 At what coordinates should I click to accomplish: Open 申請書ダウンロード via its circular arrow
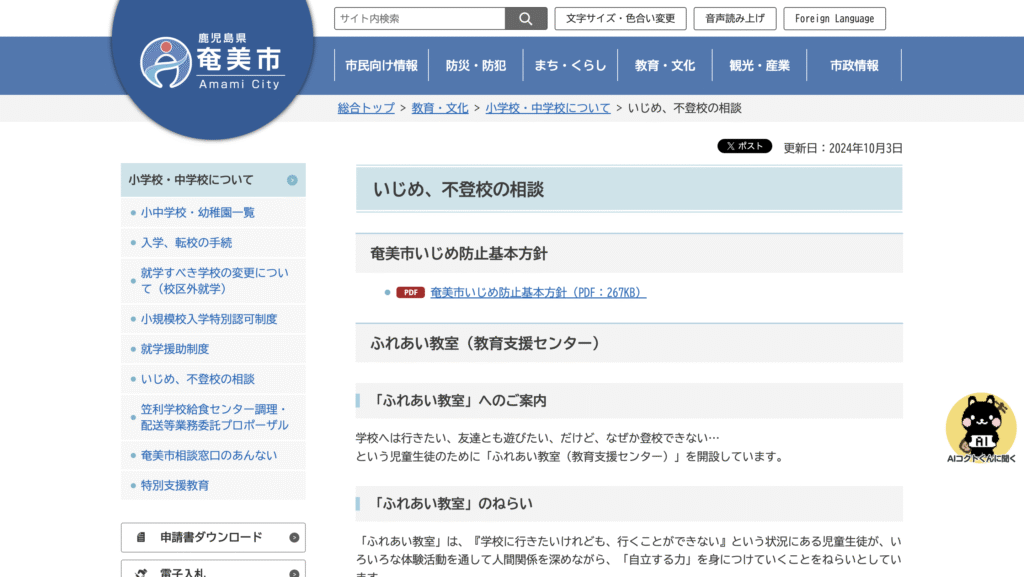click(x=293, y=537)
